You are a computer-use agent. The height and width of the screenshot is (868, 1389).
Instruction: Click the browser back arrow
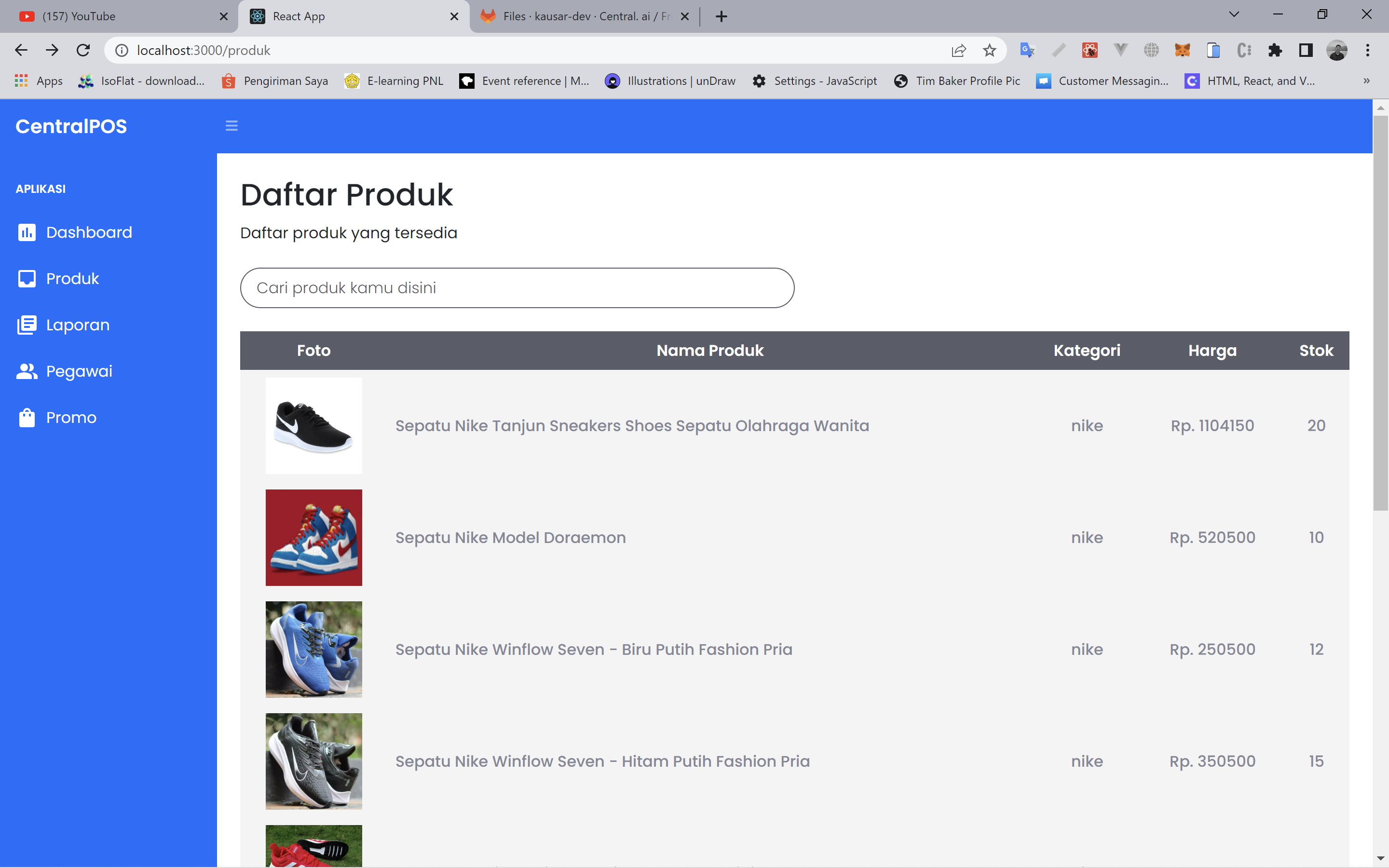[21, 51]
